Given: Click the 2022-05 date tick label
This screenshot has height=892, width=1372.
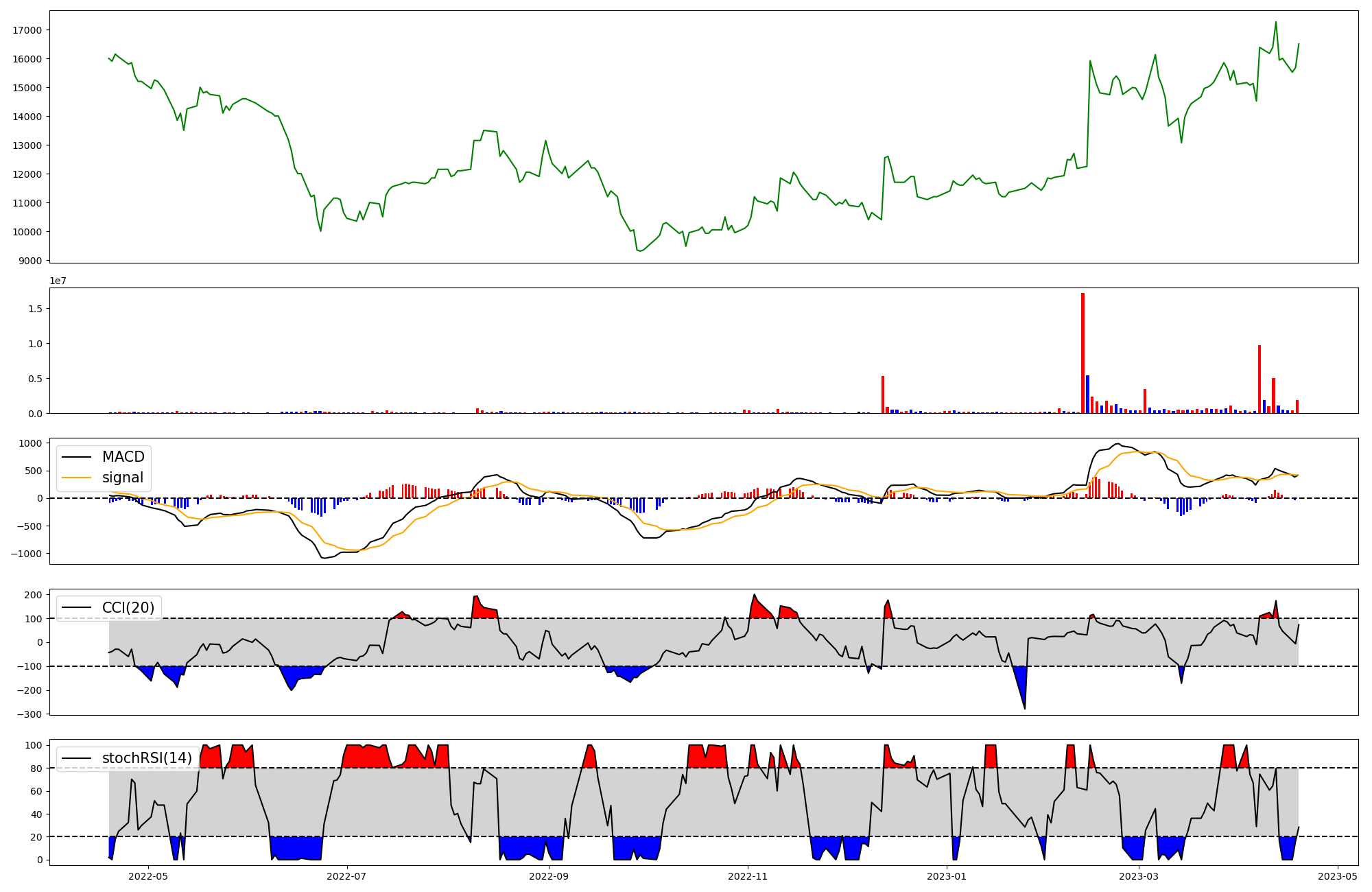Looking at the screenshot, I should 147,876.
